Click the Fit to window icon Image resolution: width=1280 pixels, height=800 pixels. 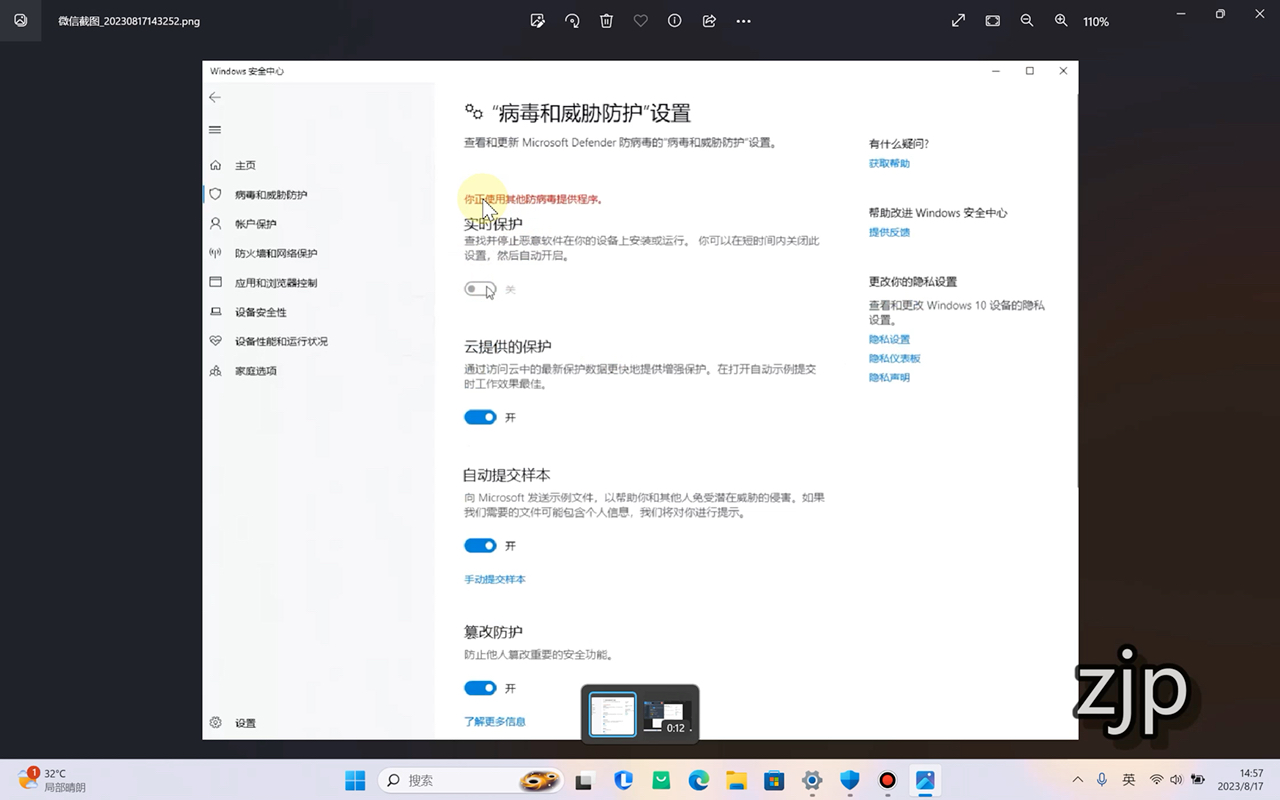tap(992, 20)
